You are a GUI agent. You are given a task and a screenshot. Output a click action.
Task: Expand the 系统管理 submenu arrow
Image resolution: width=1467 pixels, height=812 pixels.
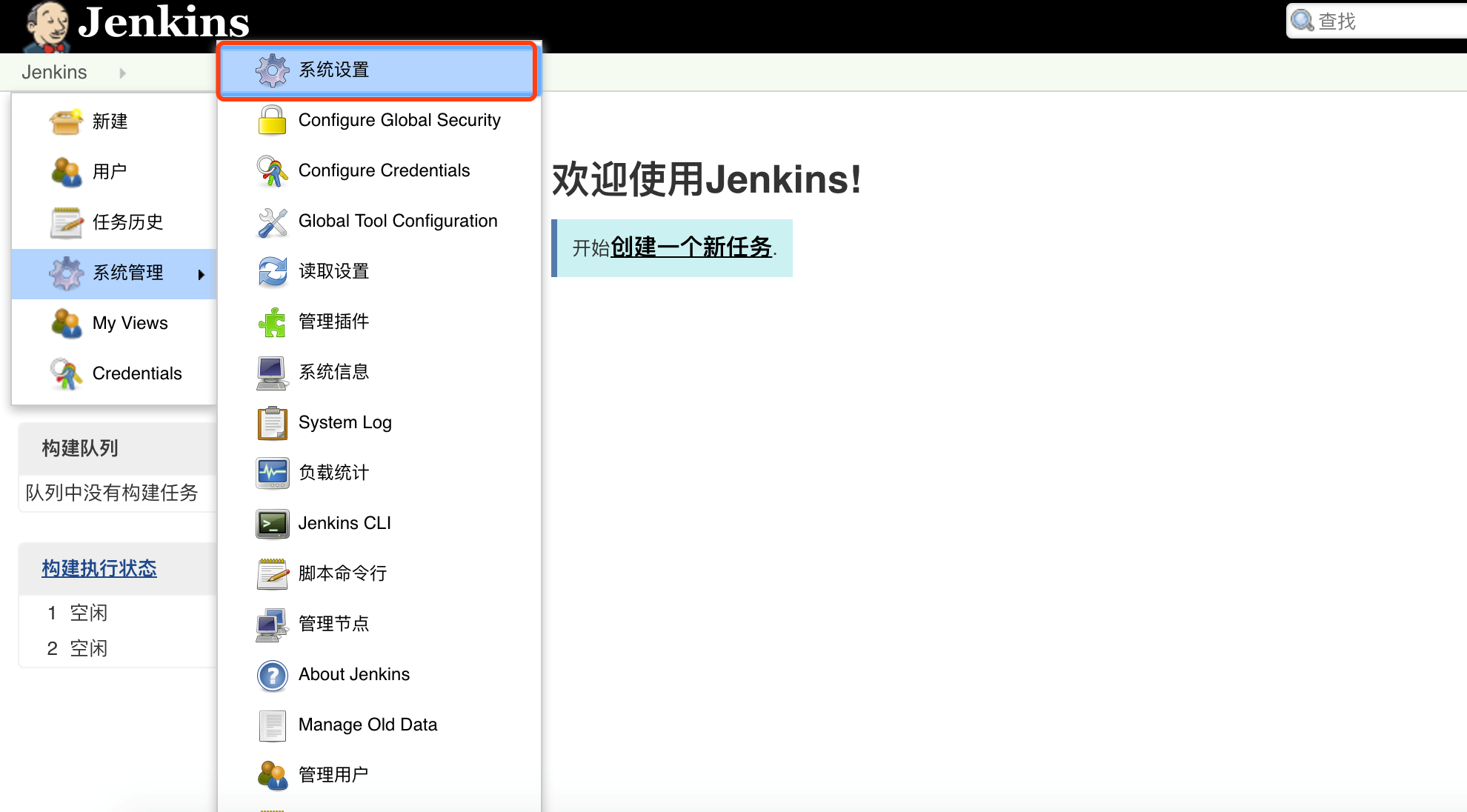coord(201,274)
